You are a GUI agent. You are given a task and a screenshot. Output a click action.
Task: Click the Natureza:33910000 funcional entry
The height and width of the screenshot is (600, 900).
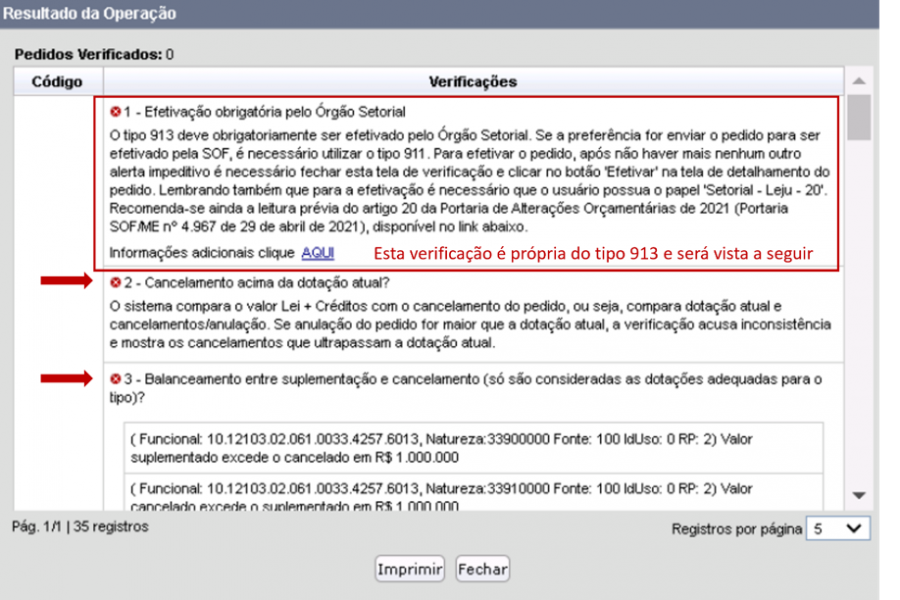[x=474, y=494]
